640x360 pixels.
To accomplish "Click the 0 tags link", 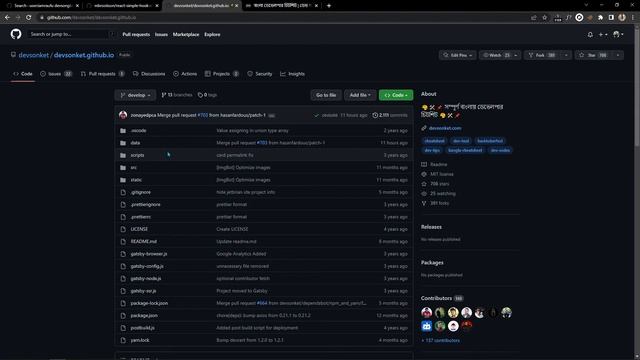I will point(207,95).
